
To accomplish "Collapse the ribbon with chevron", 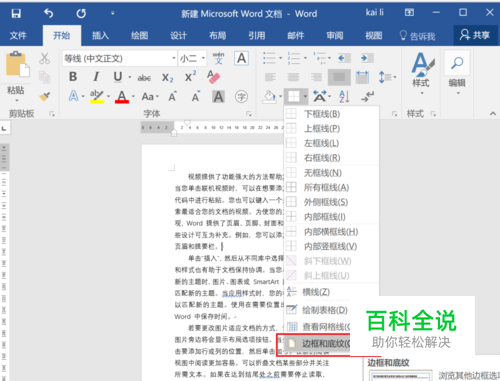I will coord(493,114).
